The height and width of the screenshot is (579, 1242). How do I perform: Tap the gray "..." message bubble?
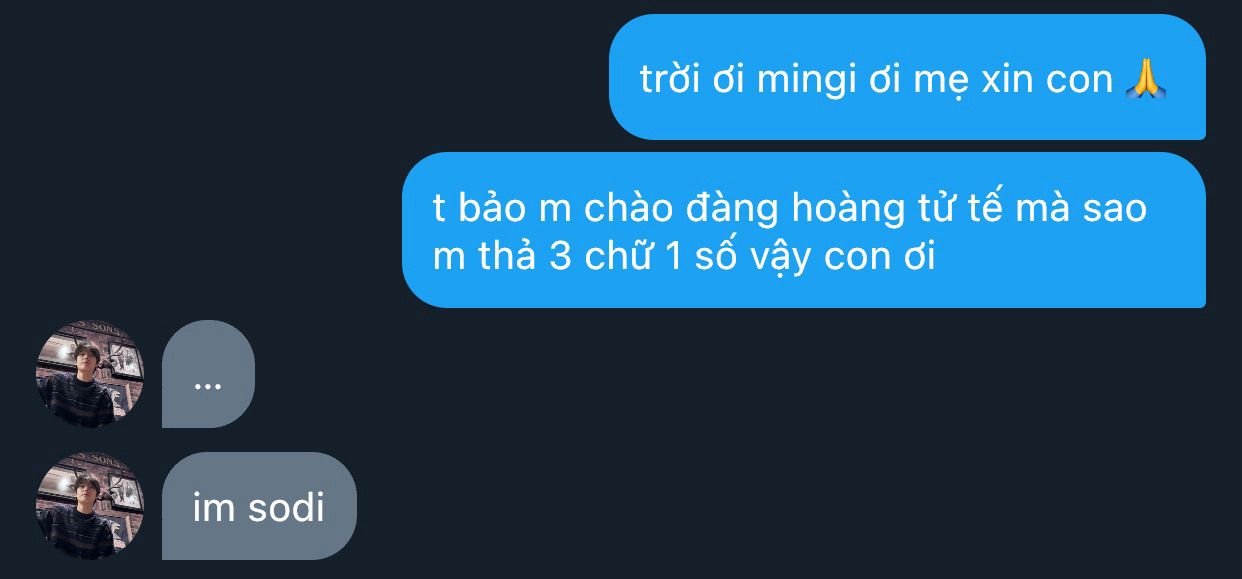click(x=208, y=374)
